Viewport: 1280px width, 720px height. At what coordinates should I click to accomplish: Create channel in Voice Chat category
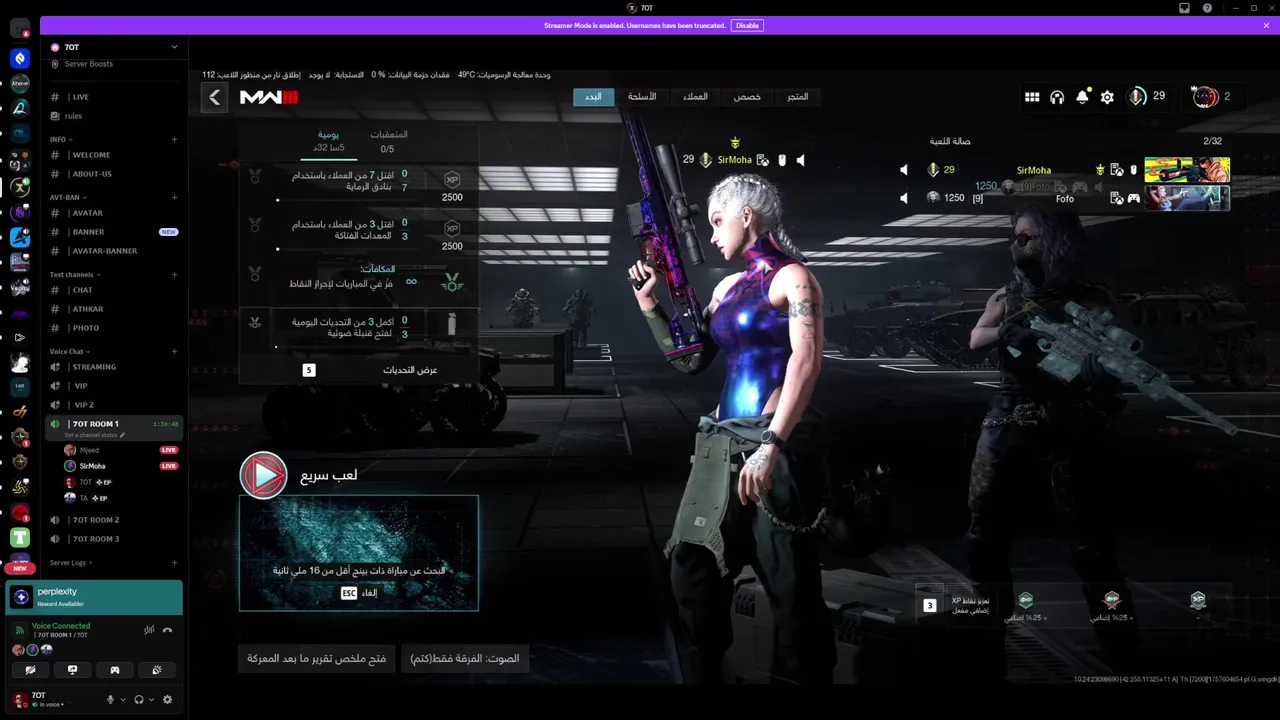(175, 351)
